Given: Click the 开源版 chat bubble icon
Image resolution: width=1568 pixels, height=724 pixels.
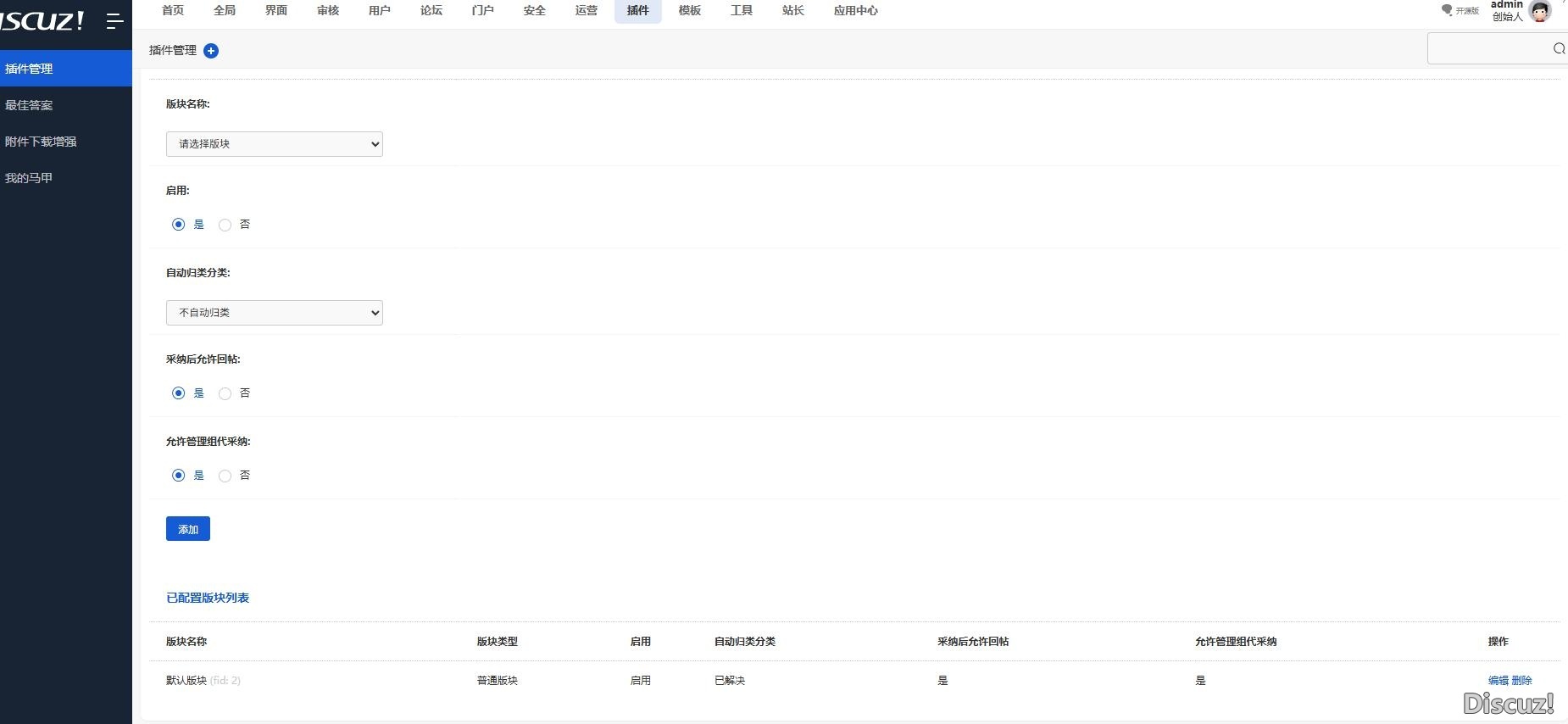Looking at the screenshot, I should click(1447, 10).
